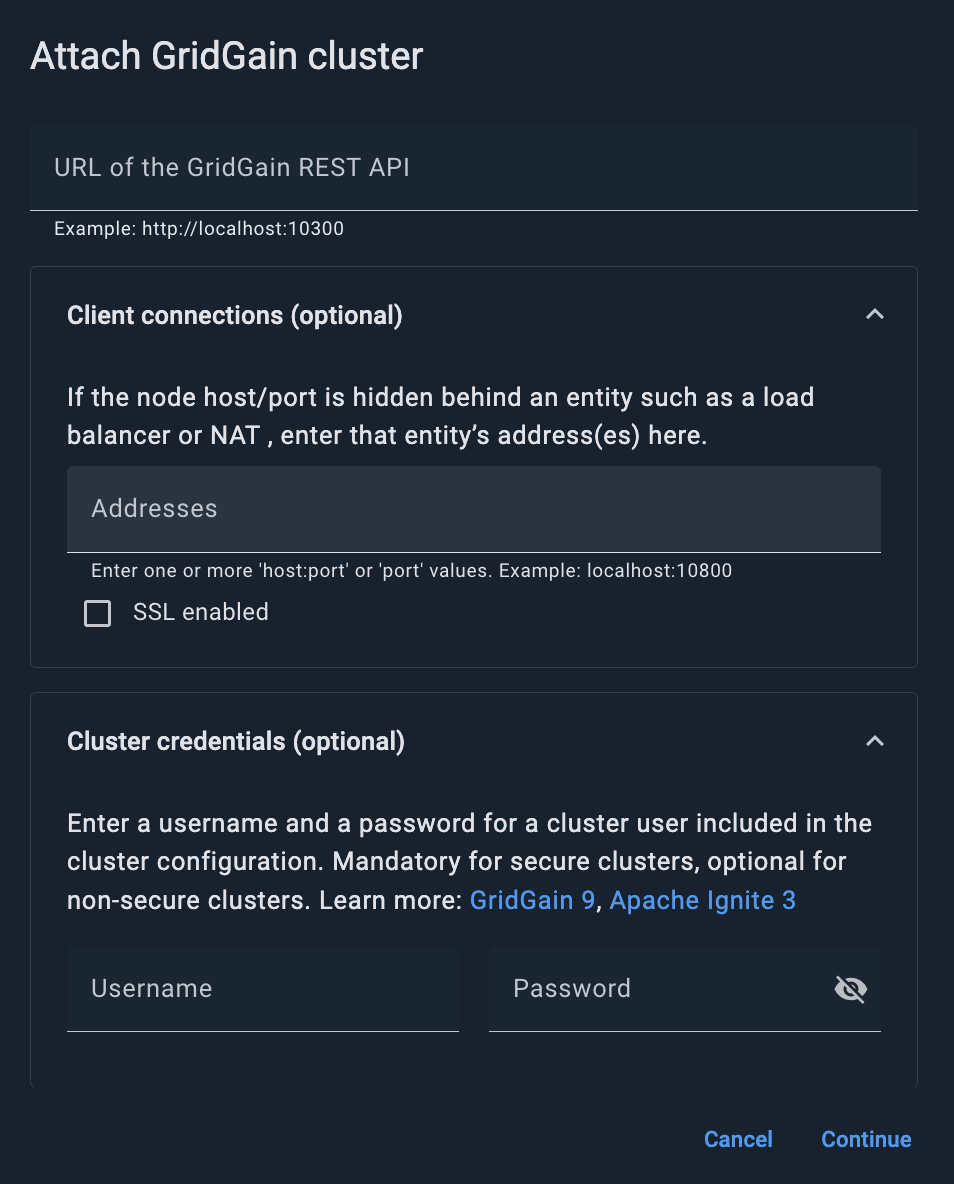The image size is (954, 1184).
Task: Click into the Addresses input field
Action: click(474, 509)
